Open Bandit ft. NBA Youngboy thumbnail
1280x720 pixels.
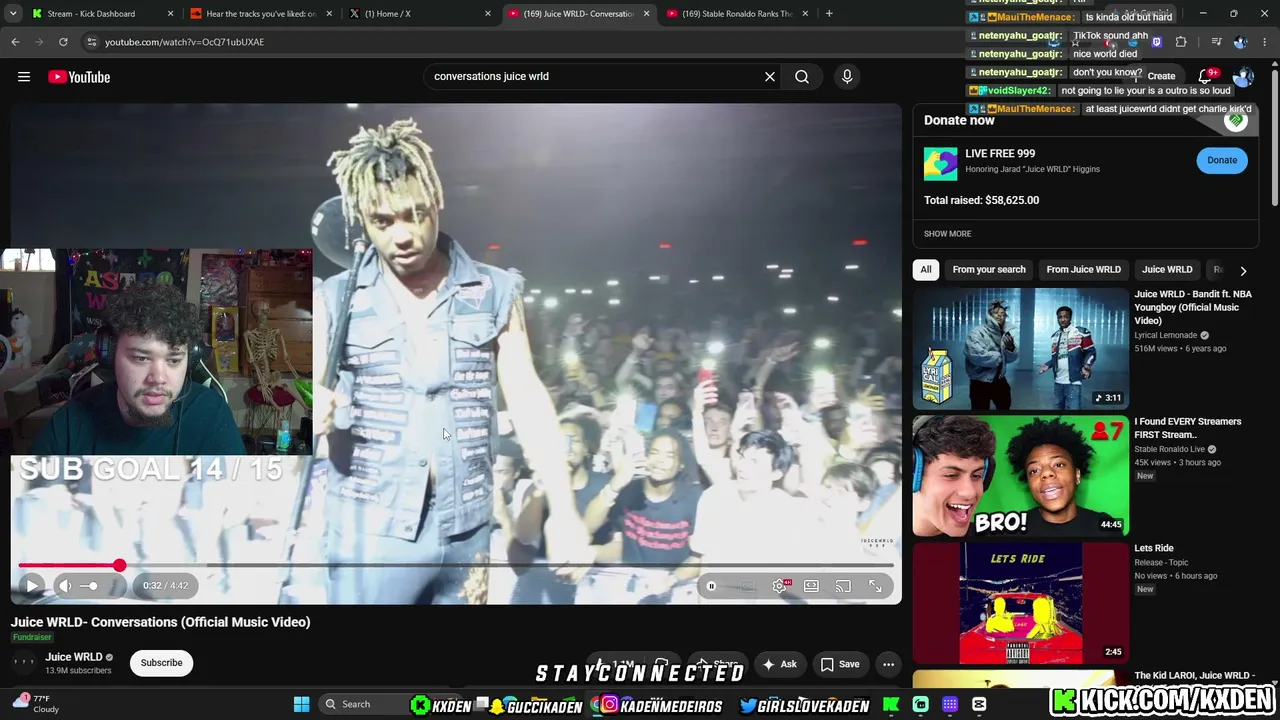point(1020,349)
